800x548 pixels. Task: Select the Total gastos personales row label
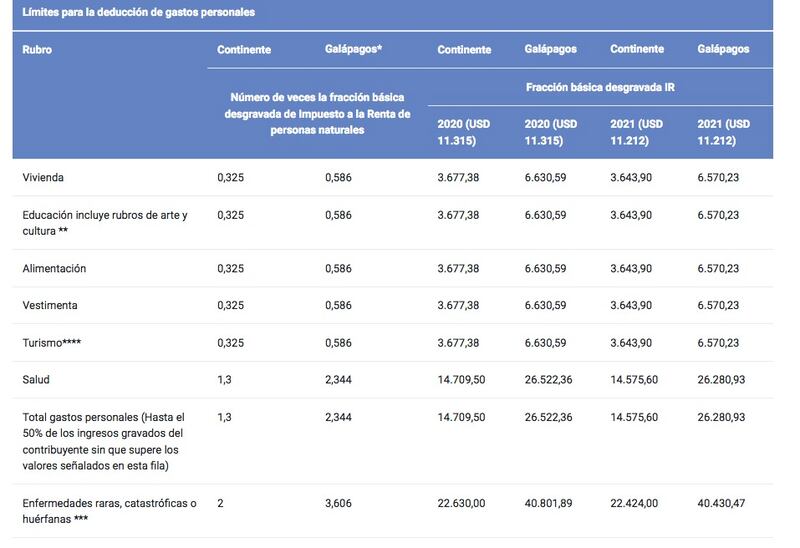click(x=103, y=441)
